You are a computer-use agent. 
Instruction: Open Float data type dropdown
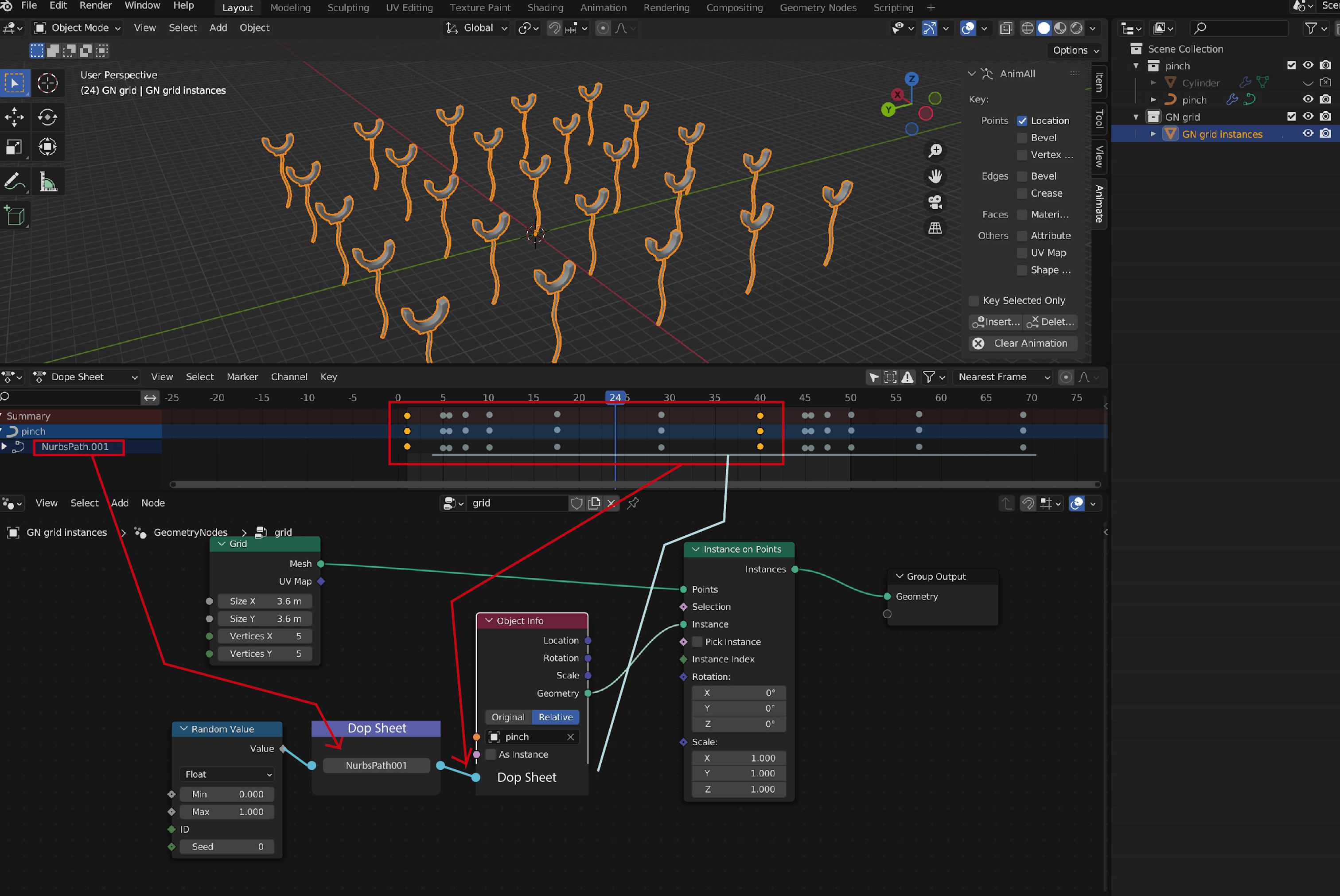click(x=227, y=774)
